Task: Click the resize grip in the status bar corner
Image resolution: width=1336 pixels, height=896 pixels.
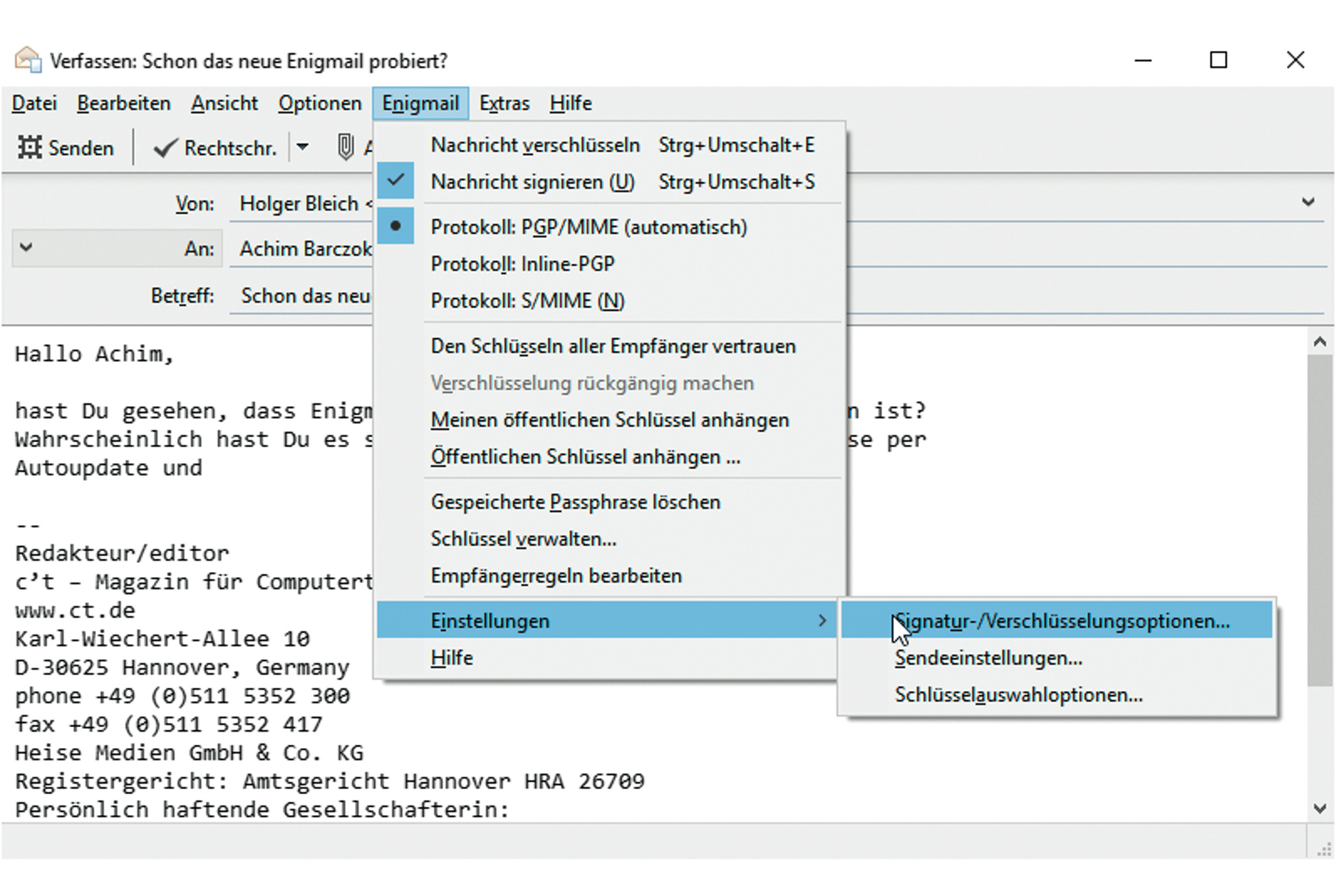Action: pyautogui.click(x=1324, y=849)
